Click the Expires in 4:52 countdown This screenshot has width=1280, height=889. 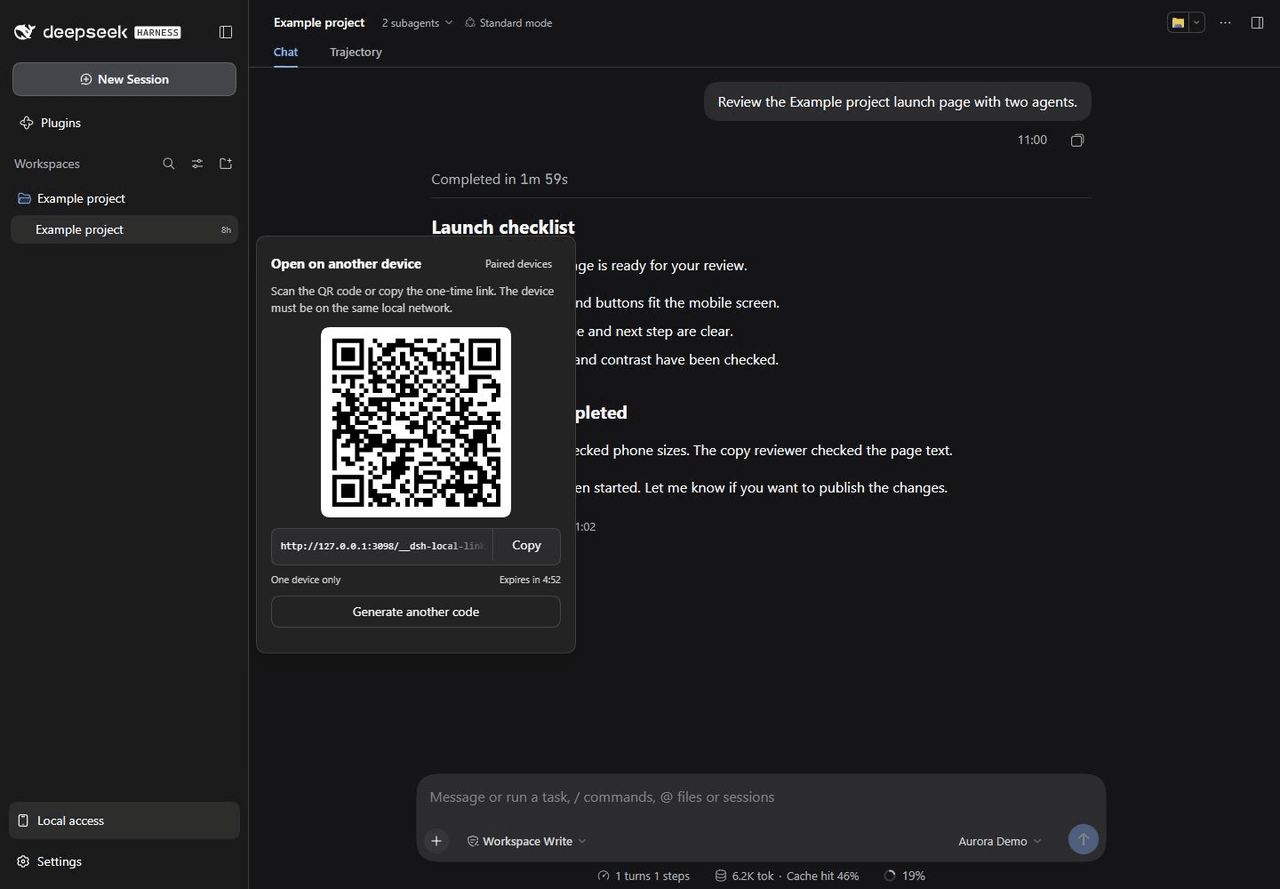530,580
